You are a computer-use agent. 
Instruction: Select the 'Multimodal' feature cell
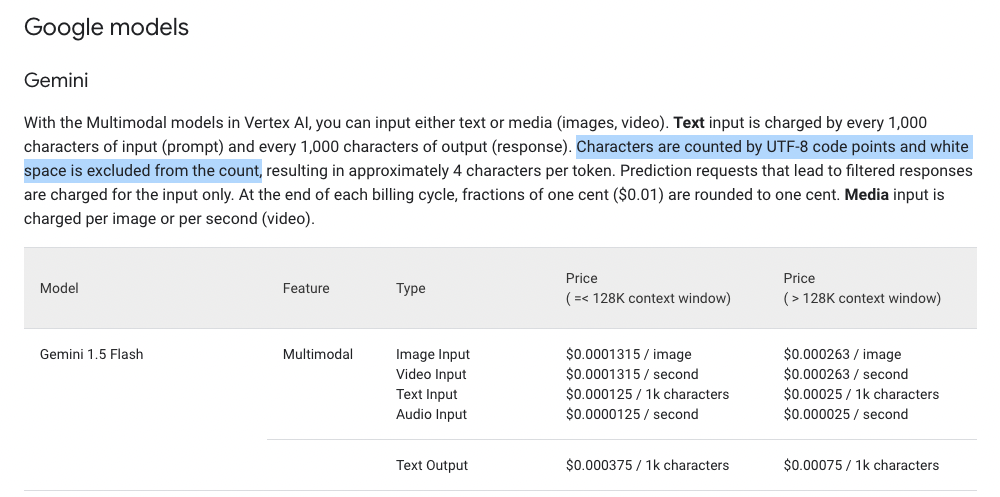(318, 354)
